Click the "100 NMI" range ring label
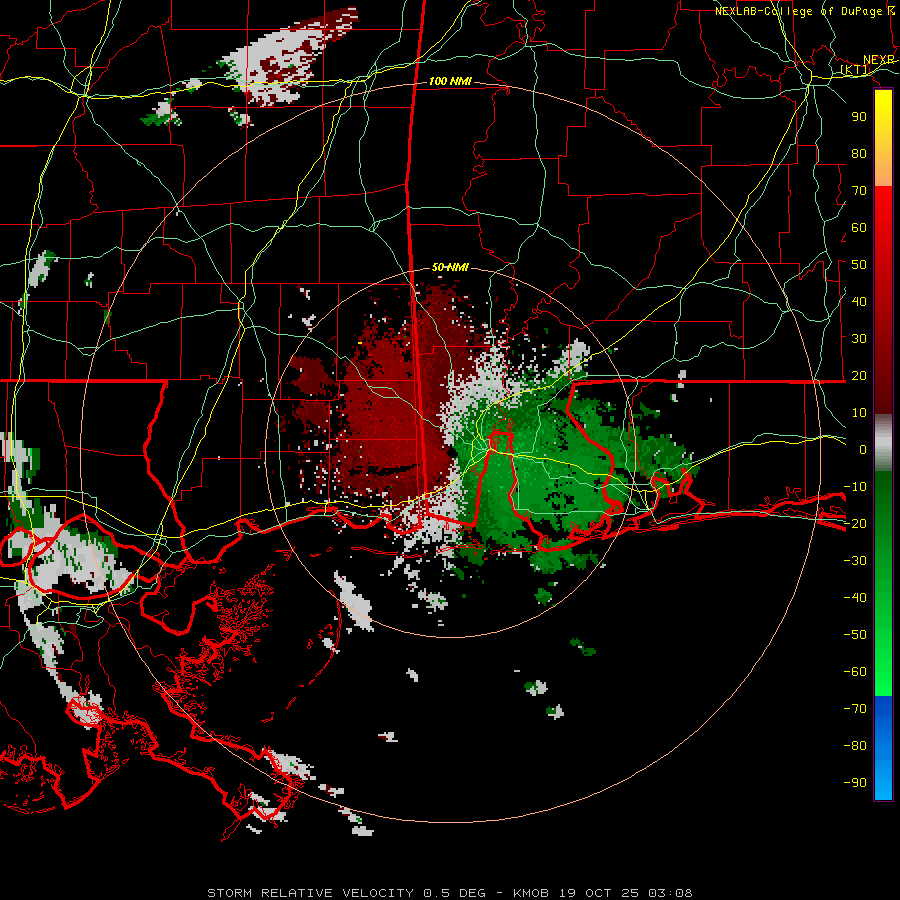Screen dimensions: 900x900 tap(450, 82)
